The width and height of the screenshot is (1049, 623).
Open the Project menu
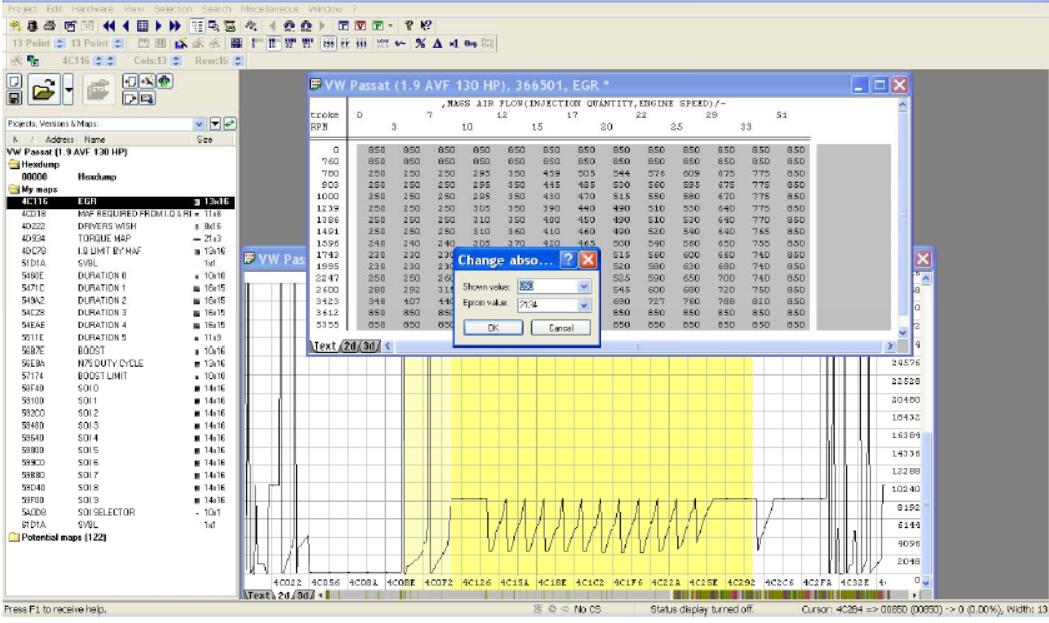22,9
